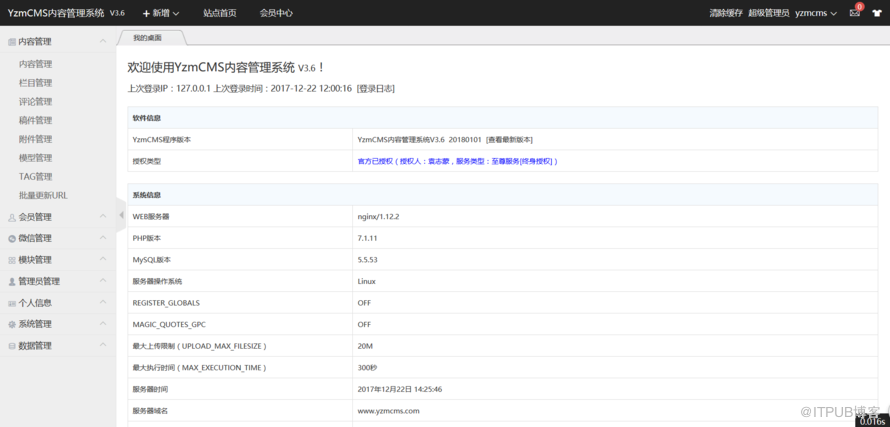Click the MySQL version 5.5.53 value
Viewport: 890px width, 427px height.
368,260
